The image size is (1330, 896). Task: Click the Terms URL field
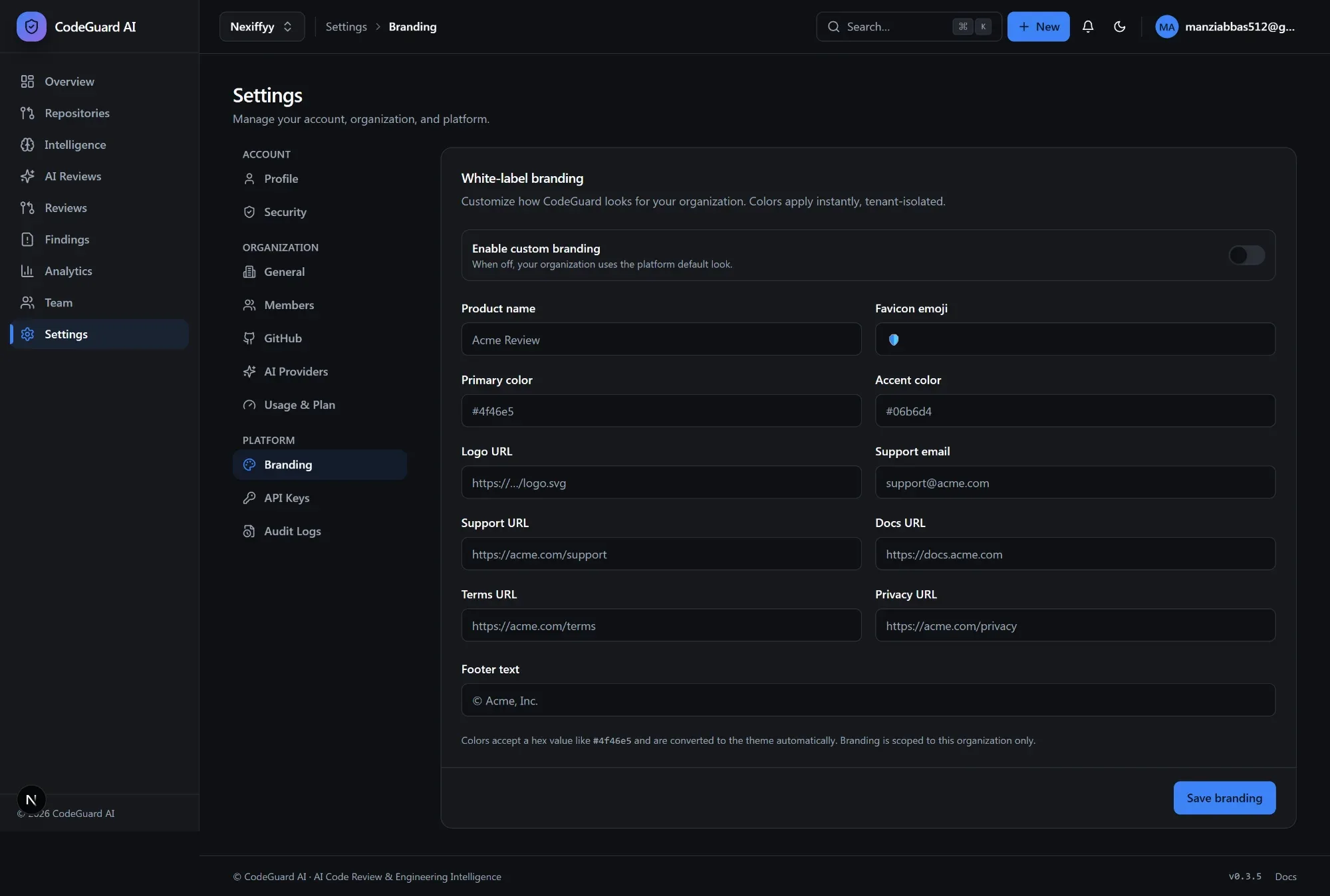tap(661, 625)
